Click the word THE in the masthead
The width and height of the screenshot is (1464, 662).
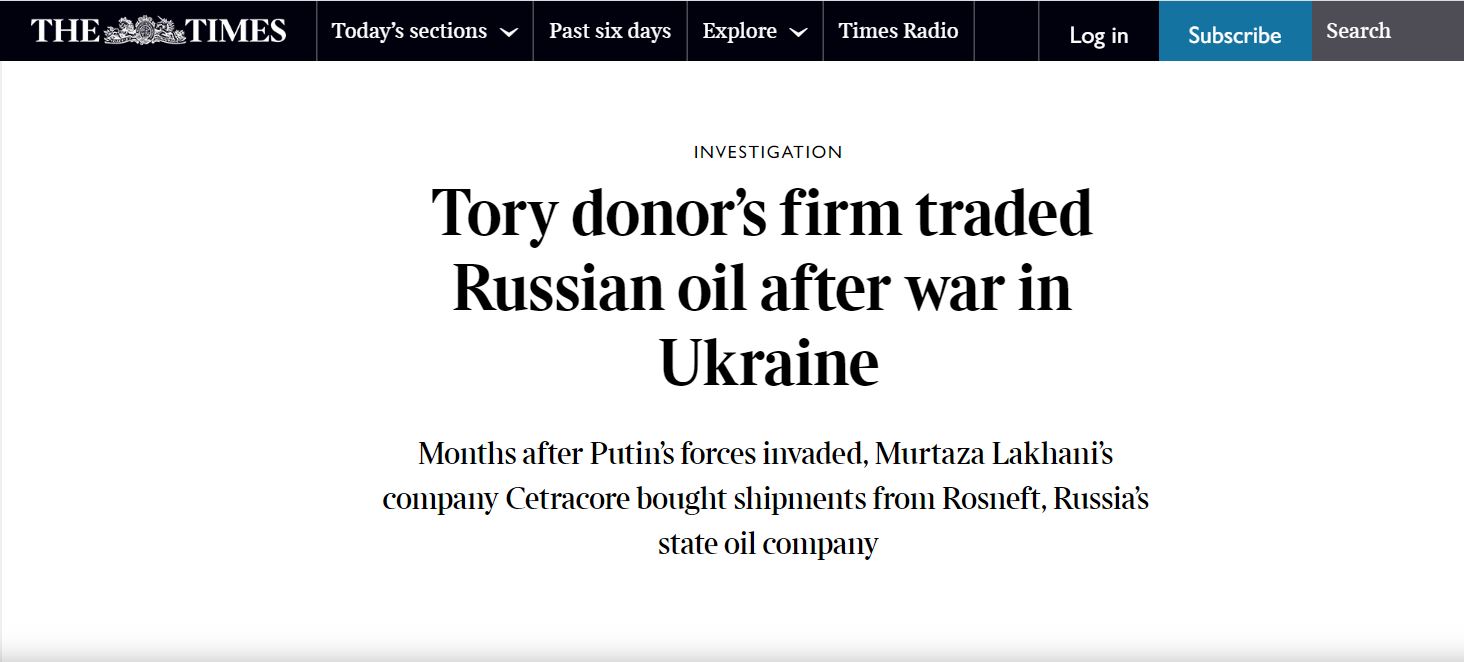point(66,31)
